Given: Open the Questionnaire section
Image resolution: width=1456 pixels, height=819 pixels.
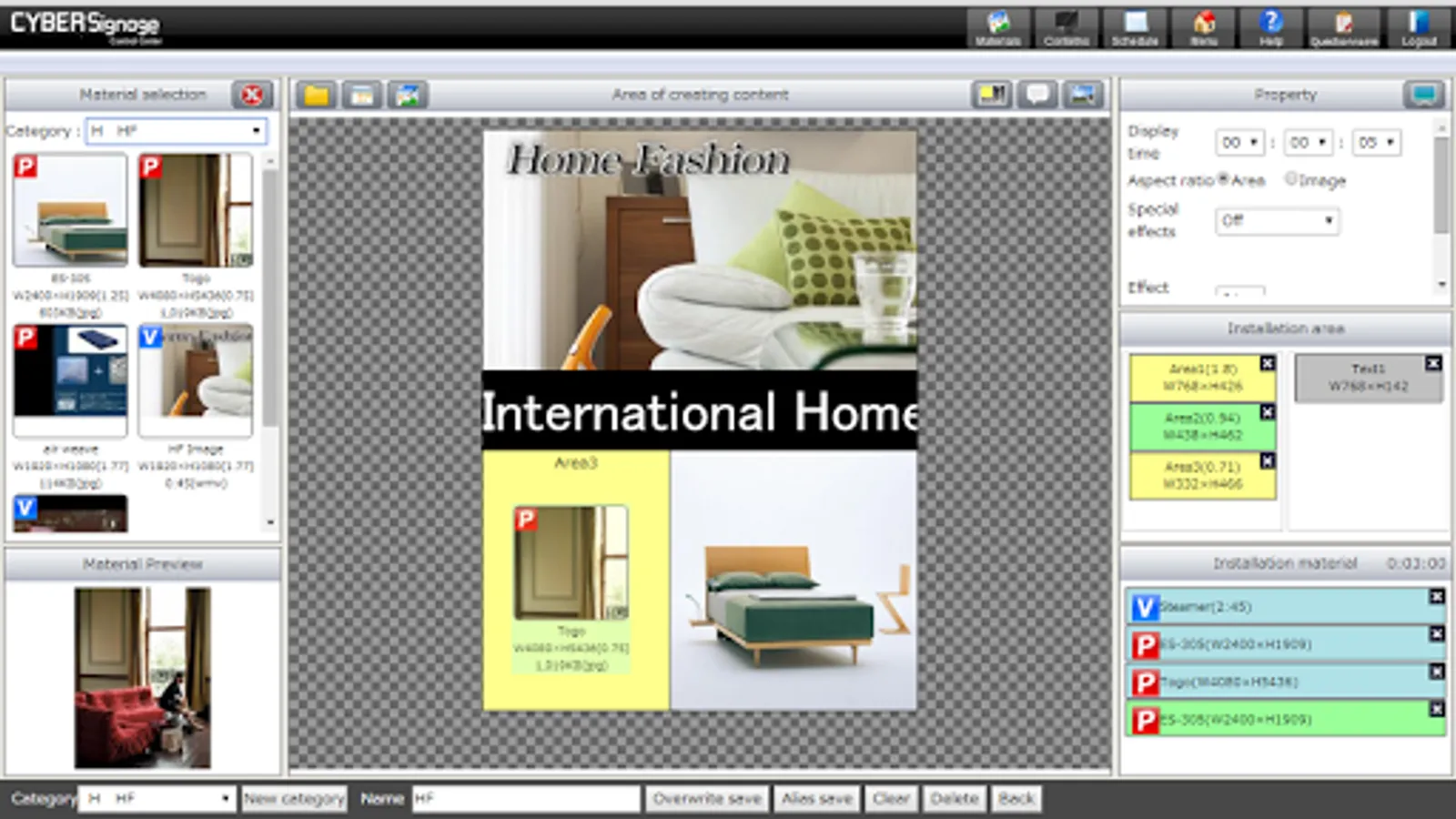Looking at the screenshot, I should pyautogui.click(x=1343, y=28).
